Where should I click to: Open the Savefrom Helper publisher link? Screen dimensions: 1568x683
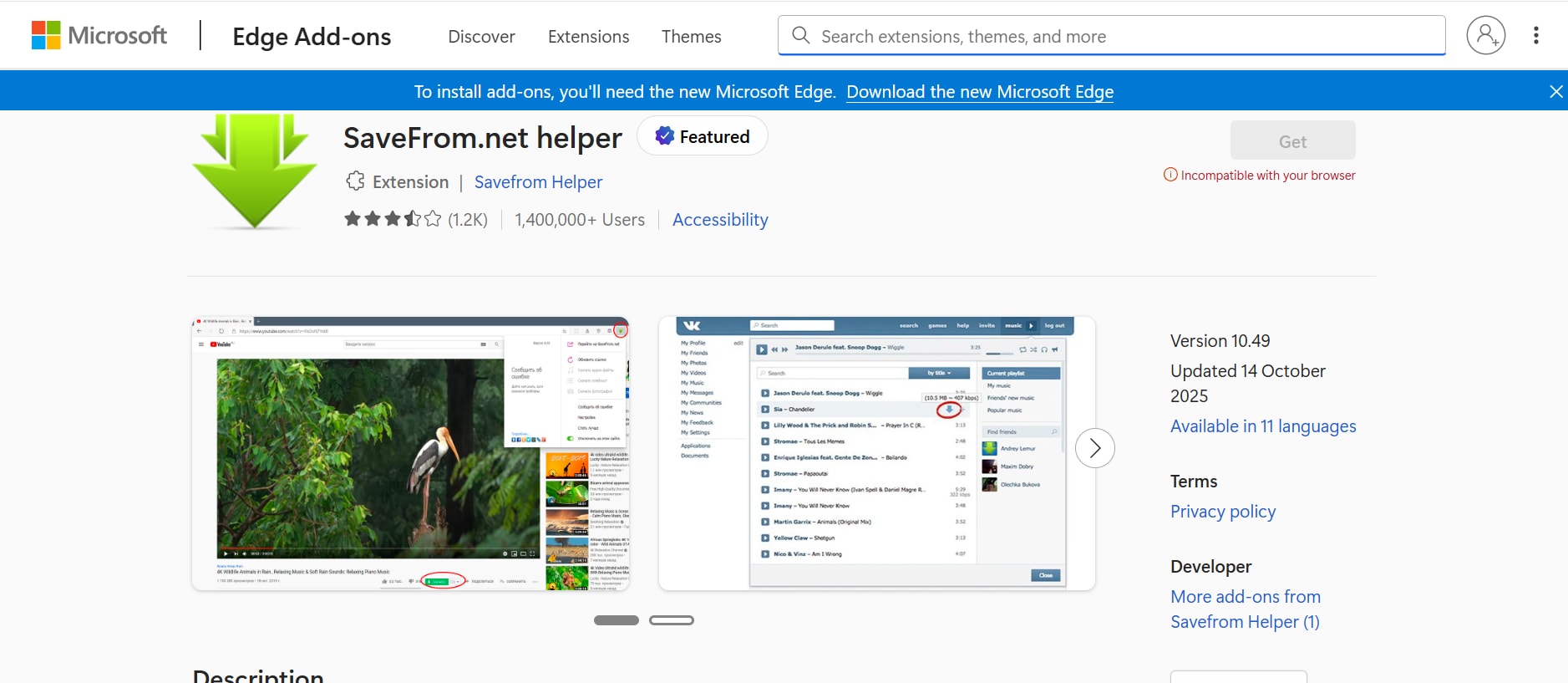click(538, 182)
